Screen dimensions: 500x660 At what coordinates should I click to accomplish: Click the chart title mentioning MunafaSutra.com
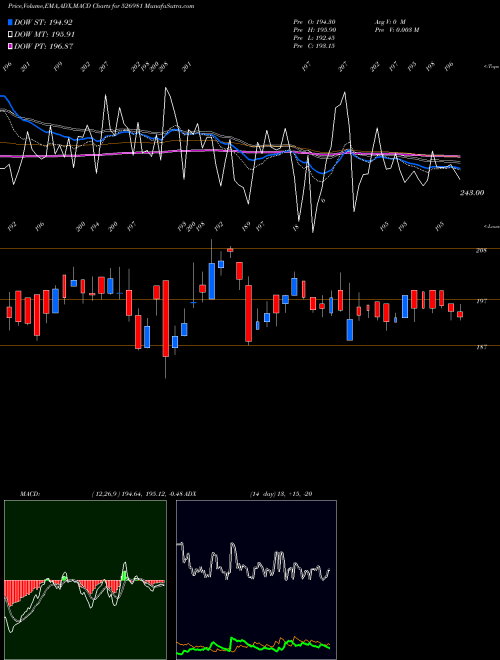(101, 6)
